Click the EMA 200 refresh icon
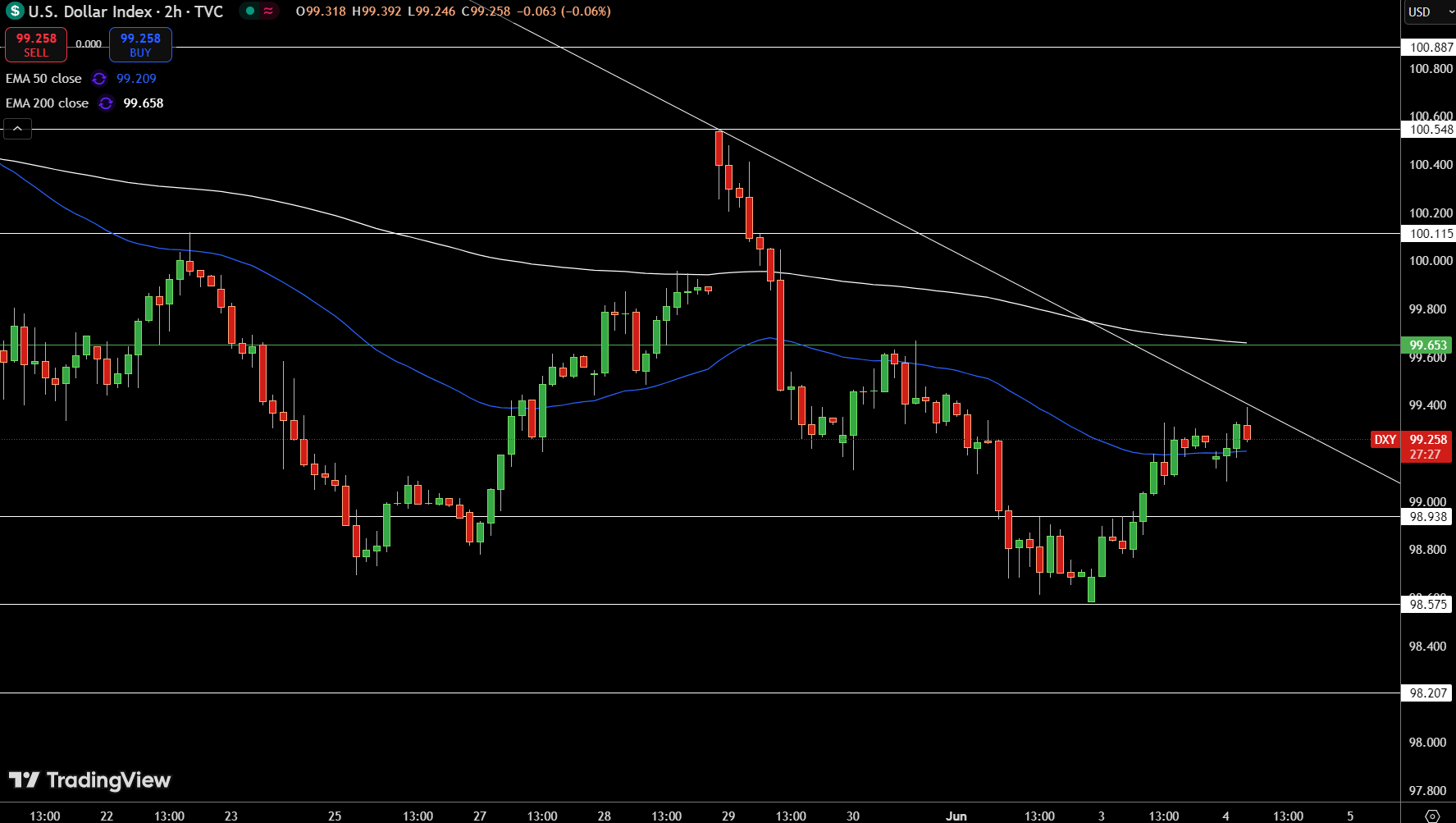Viewport: 1456px width, 823px height. 106,103
